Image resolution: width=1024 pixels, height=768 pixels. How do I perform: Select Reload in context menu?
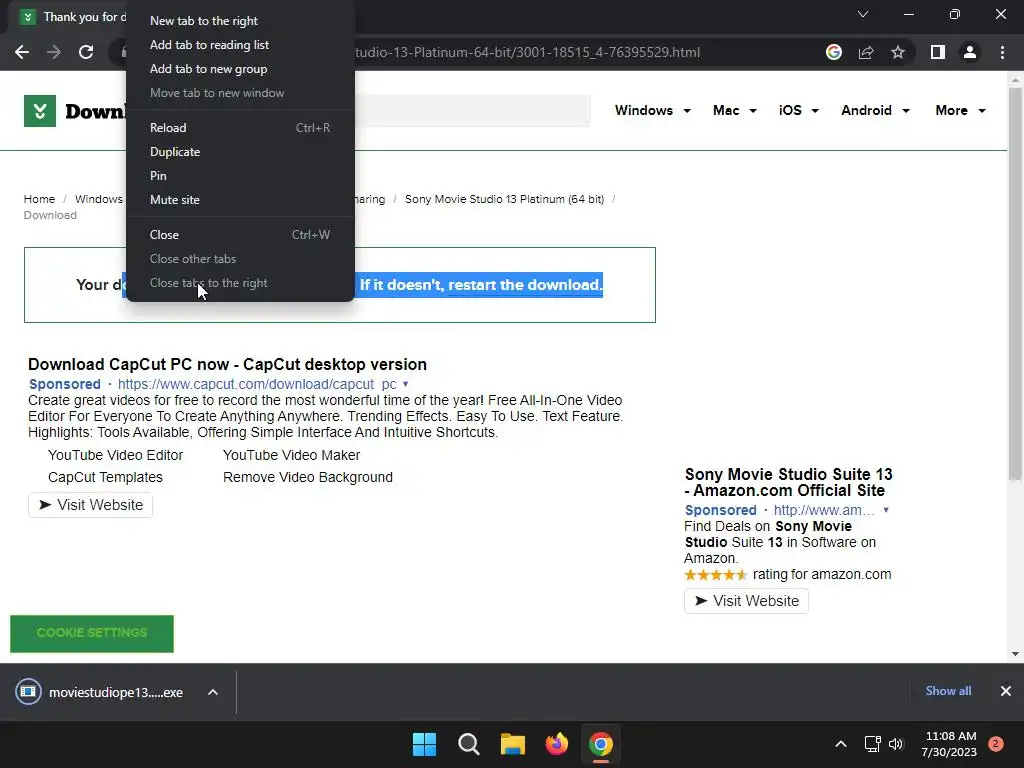240,128
